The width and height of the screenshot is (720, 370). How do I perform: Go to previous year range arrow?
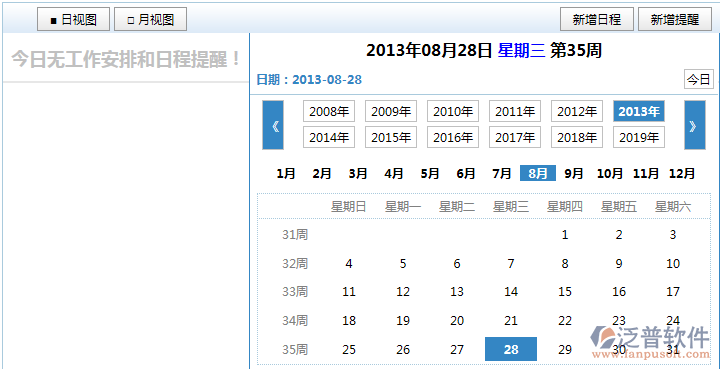click(273, 125)
